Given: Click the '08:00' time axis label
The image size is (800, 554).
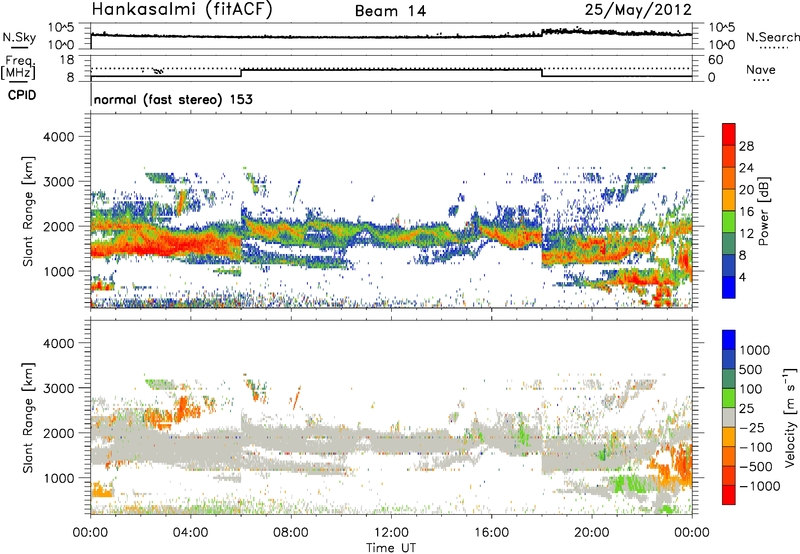Looking at the screenshot, I should point(290,533).
